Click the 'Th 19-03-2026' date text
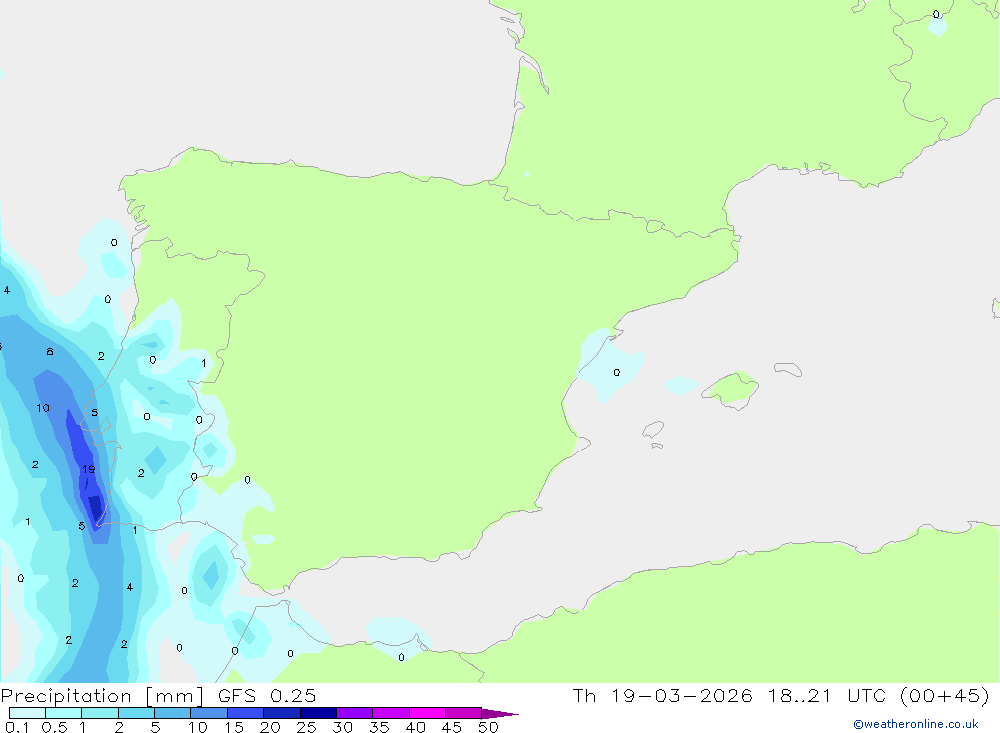The image size is (1000, 733). [x=662, y=695]
